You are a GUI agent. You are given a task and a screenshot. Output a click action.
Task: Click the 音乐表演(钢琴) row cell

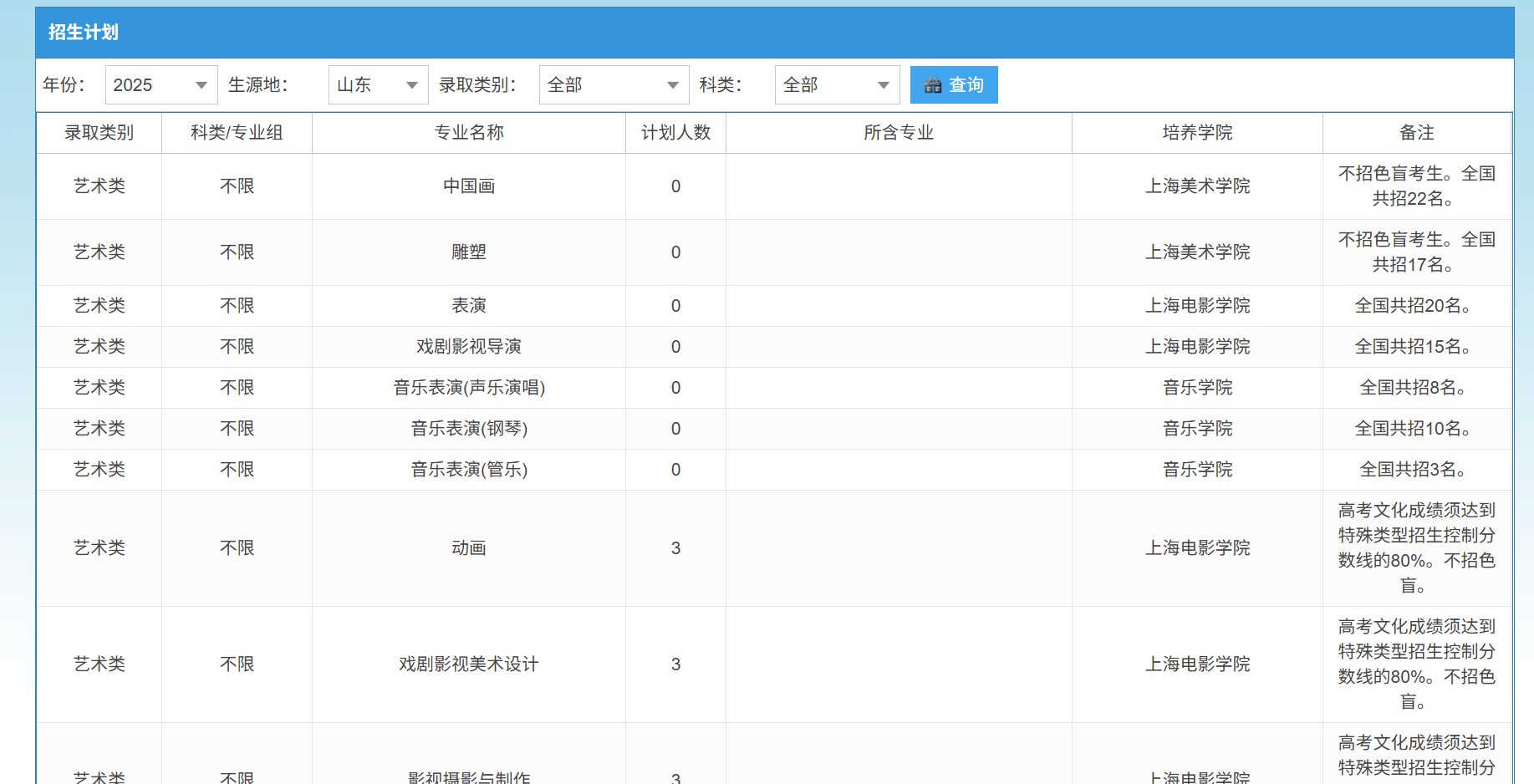coord(468,429)
